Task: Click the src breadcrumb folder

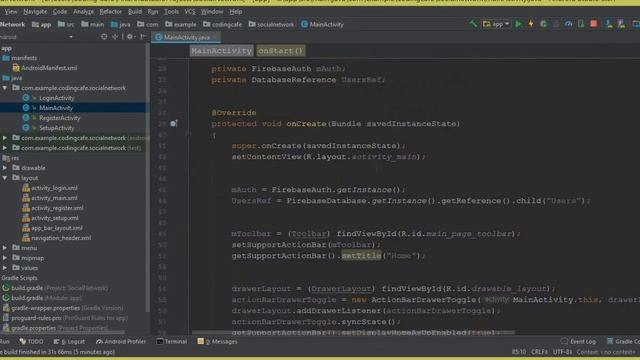Action: 66,24
